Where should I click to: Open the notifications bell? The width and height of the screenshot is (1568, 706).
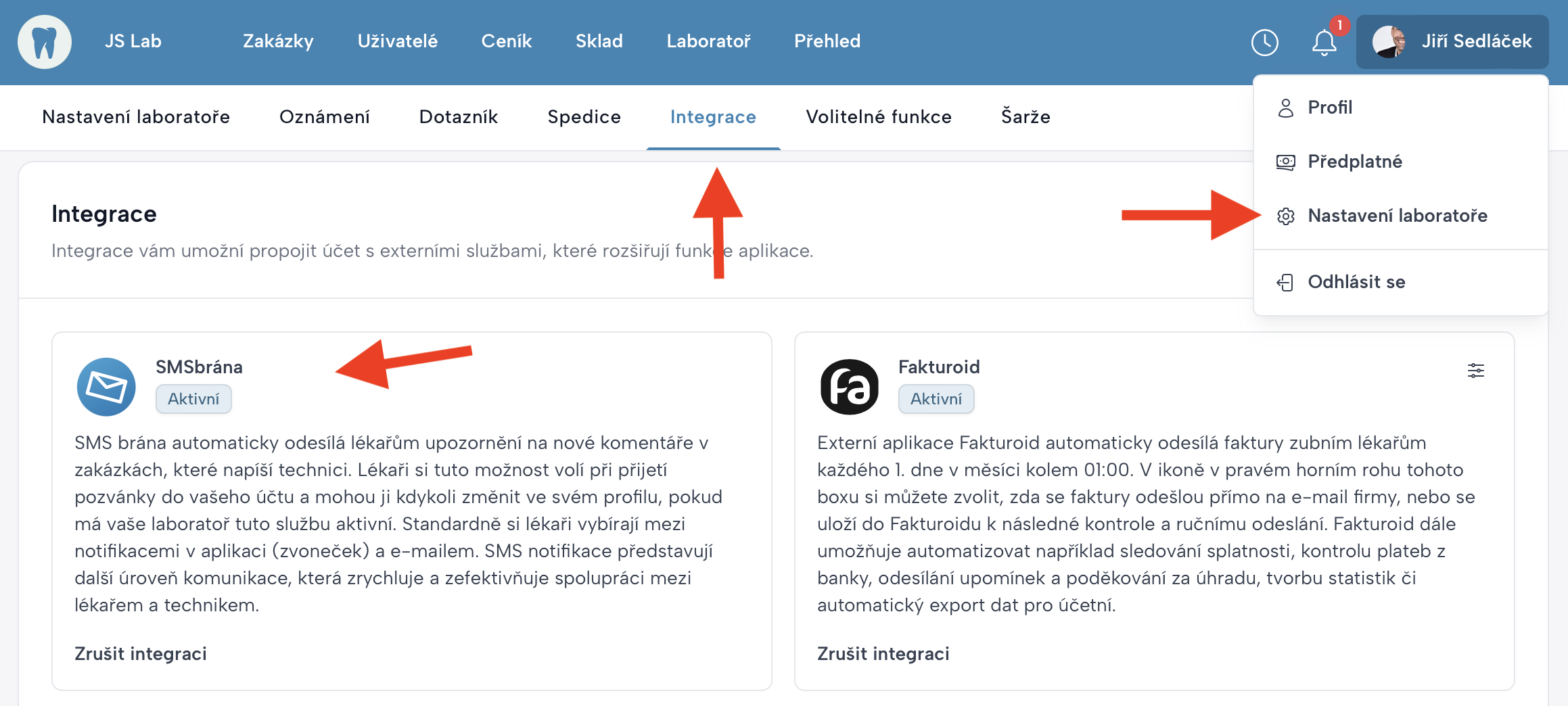click(x=1324, y=43)
